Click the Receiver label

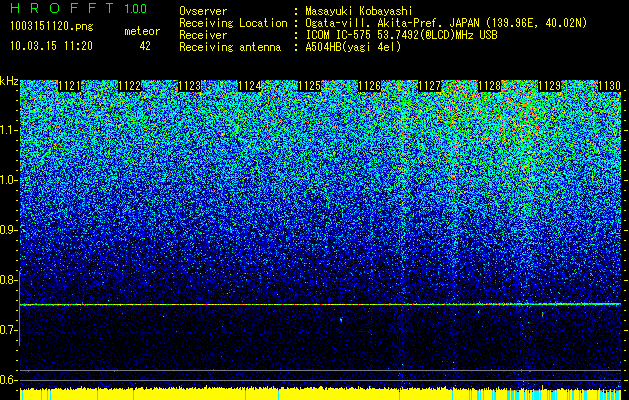[x=203, y=35]
